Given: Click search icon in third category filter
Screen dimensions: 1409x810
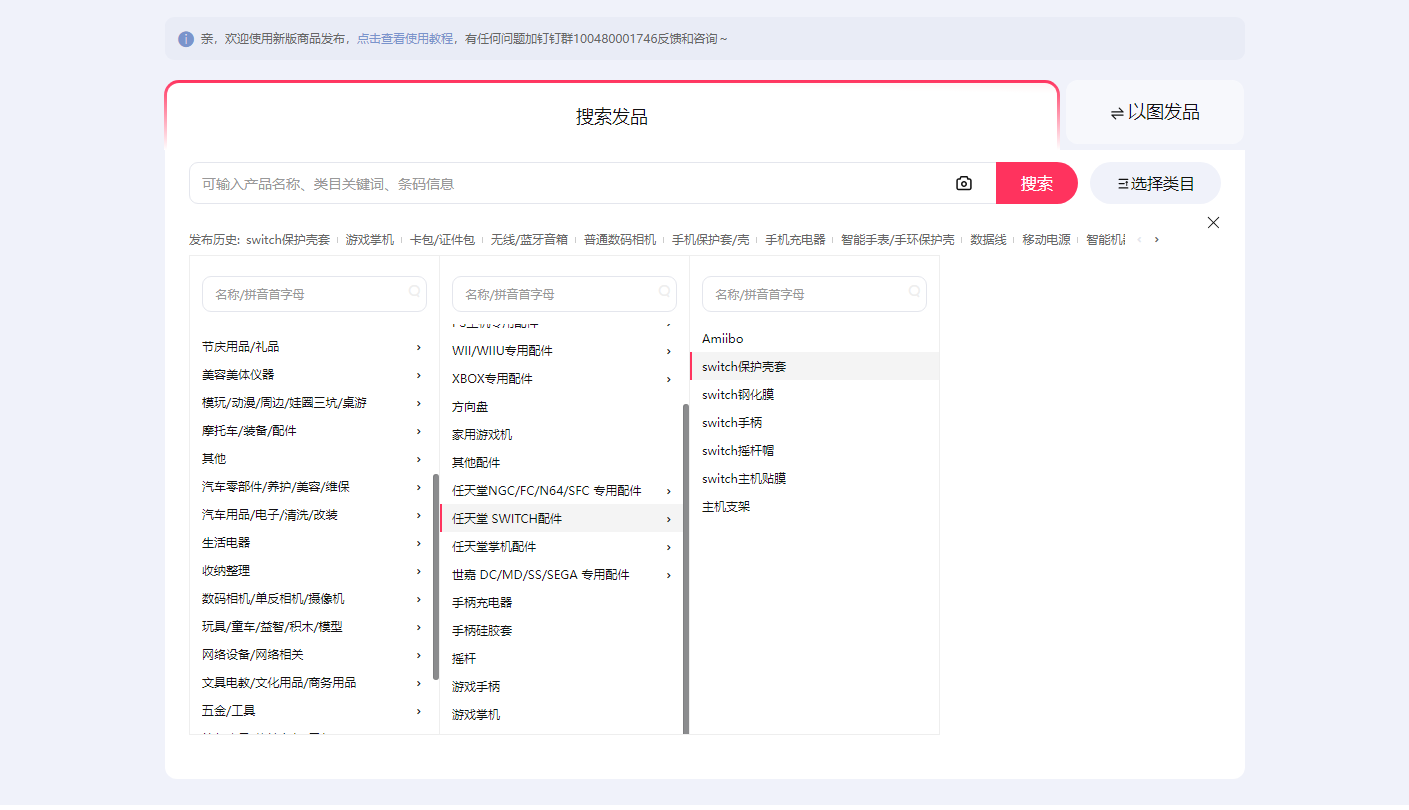Looking at the screenshot, I should coord(914,292).
